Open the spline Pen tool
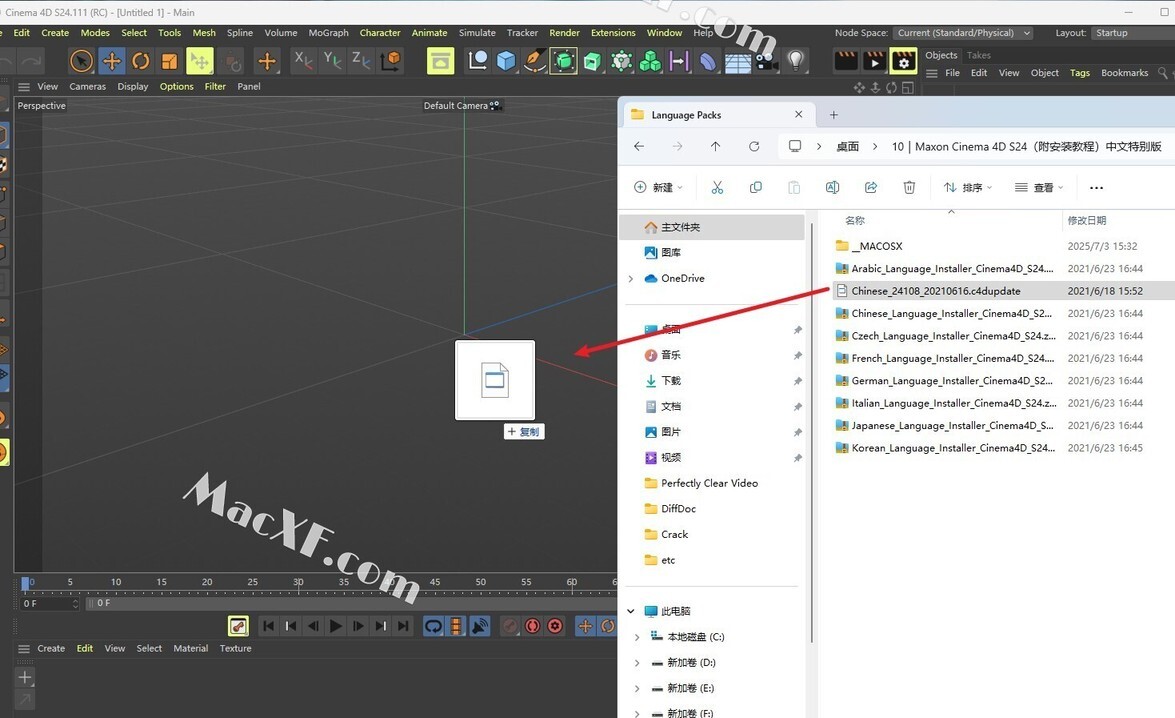This screenshot has width=1175, height=718. click(534, 61)
